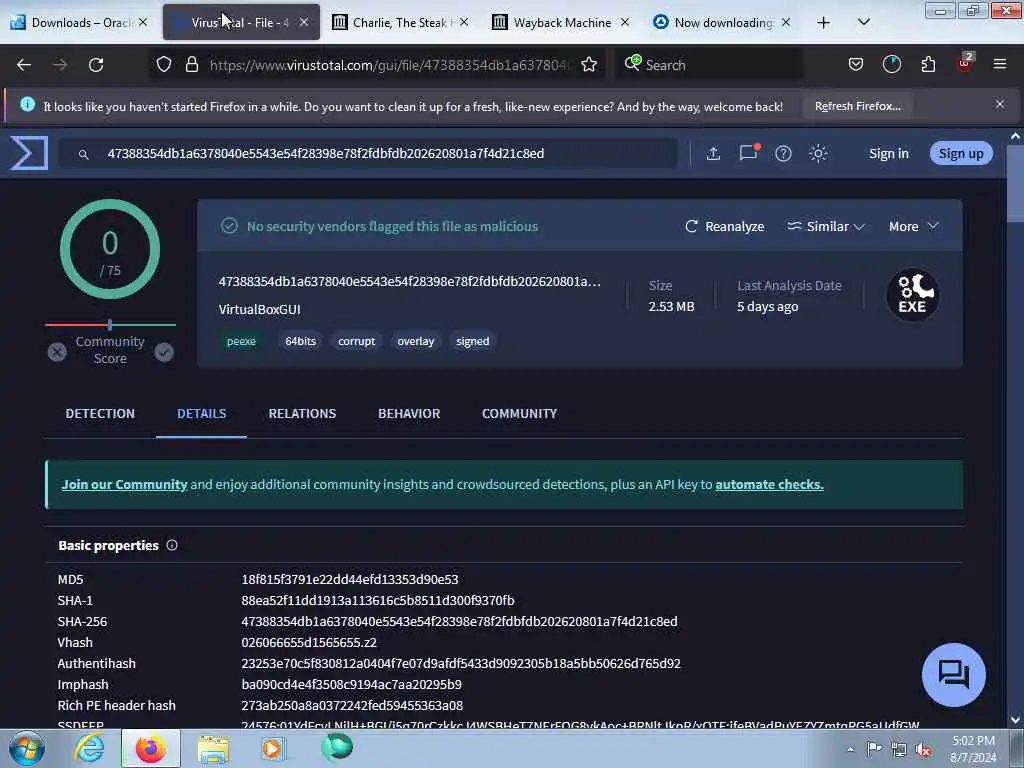The height and width of the screenshot is (768, 1024).
Task: Open Windows Media Player in taskbar
Action: tap(274, 748)
